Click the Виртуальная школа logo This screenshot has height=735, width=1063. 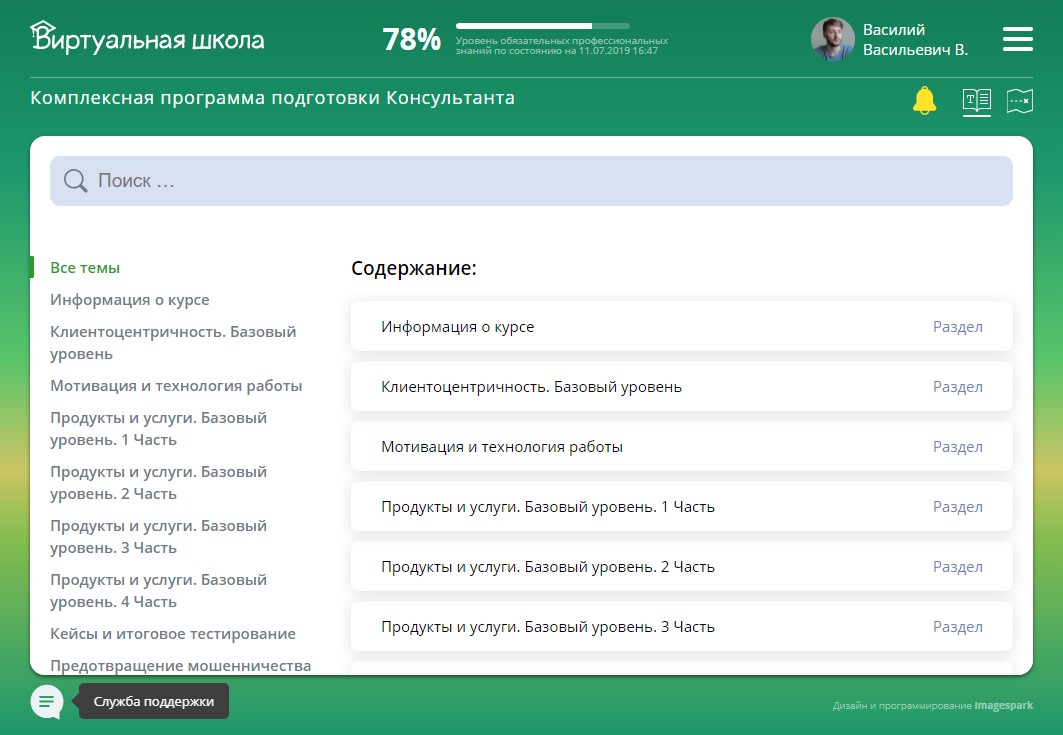(x=147, y=37)
